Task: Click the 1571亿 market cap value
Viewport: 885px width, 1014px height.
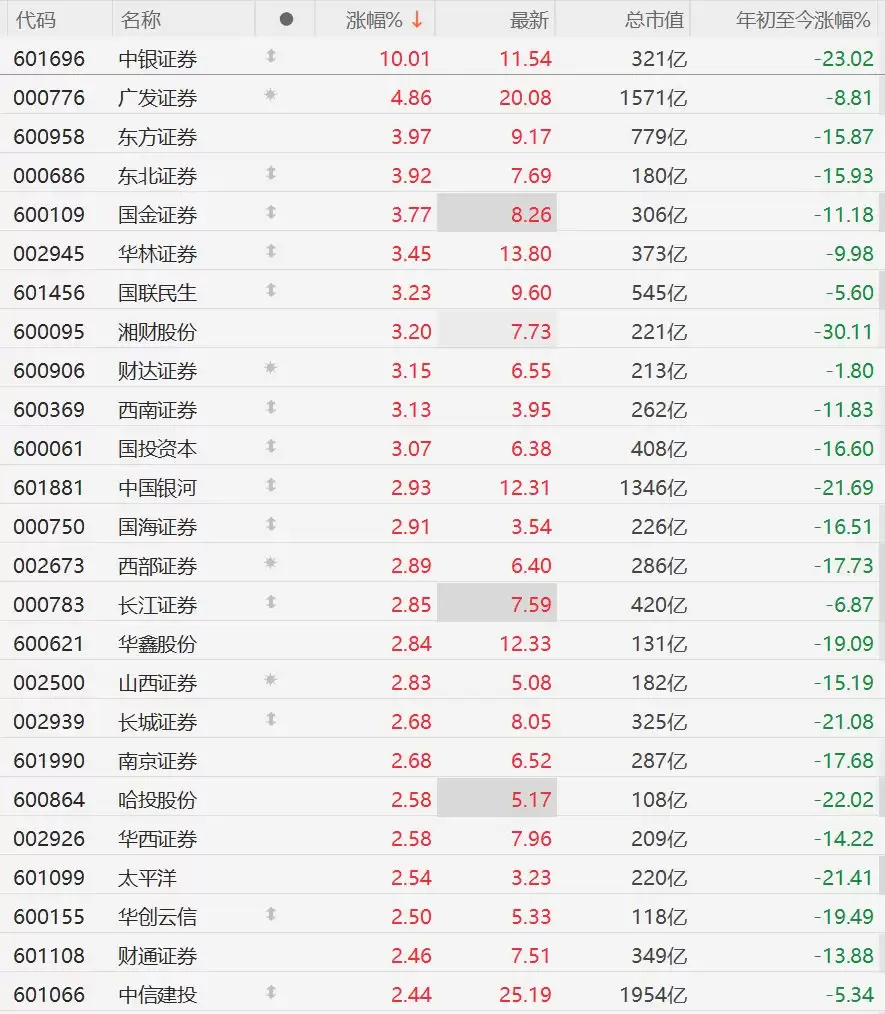Action: [653, 98]
